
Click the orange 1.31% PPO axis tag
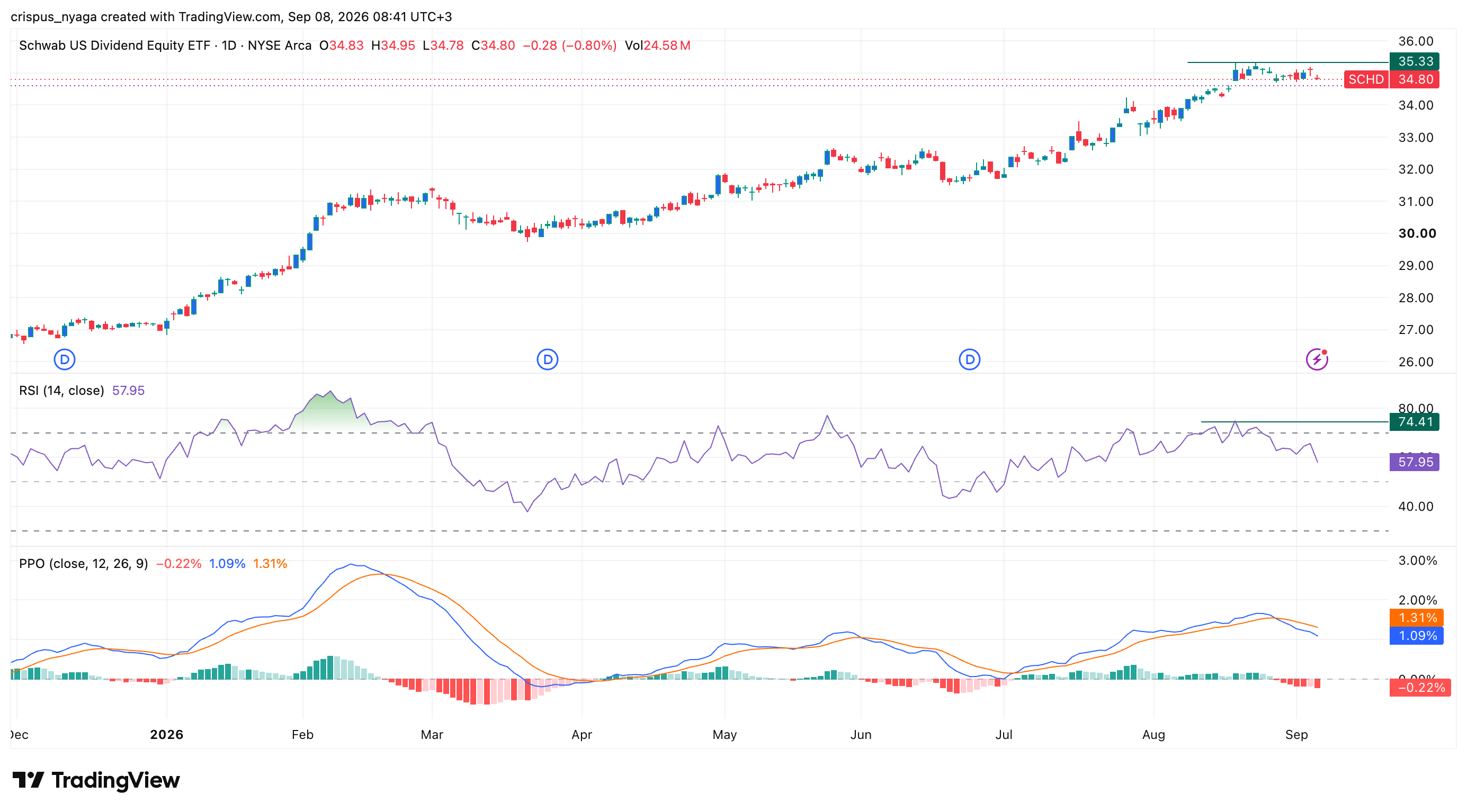[x=1416, y=617]
